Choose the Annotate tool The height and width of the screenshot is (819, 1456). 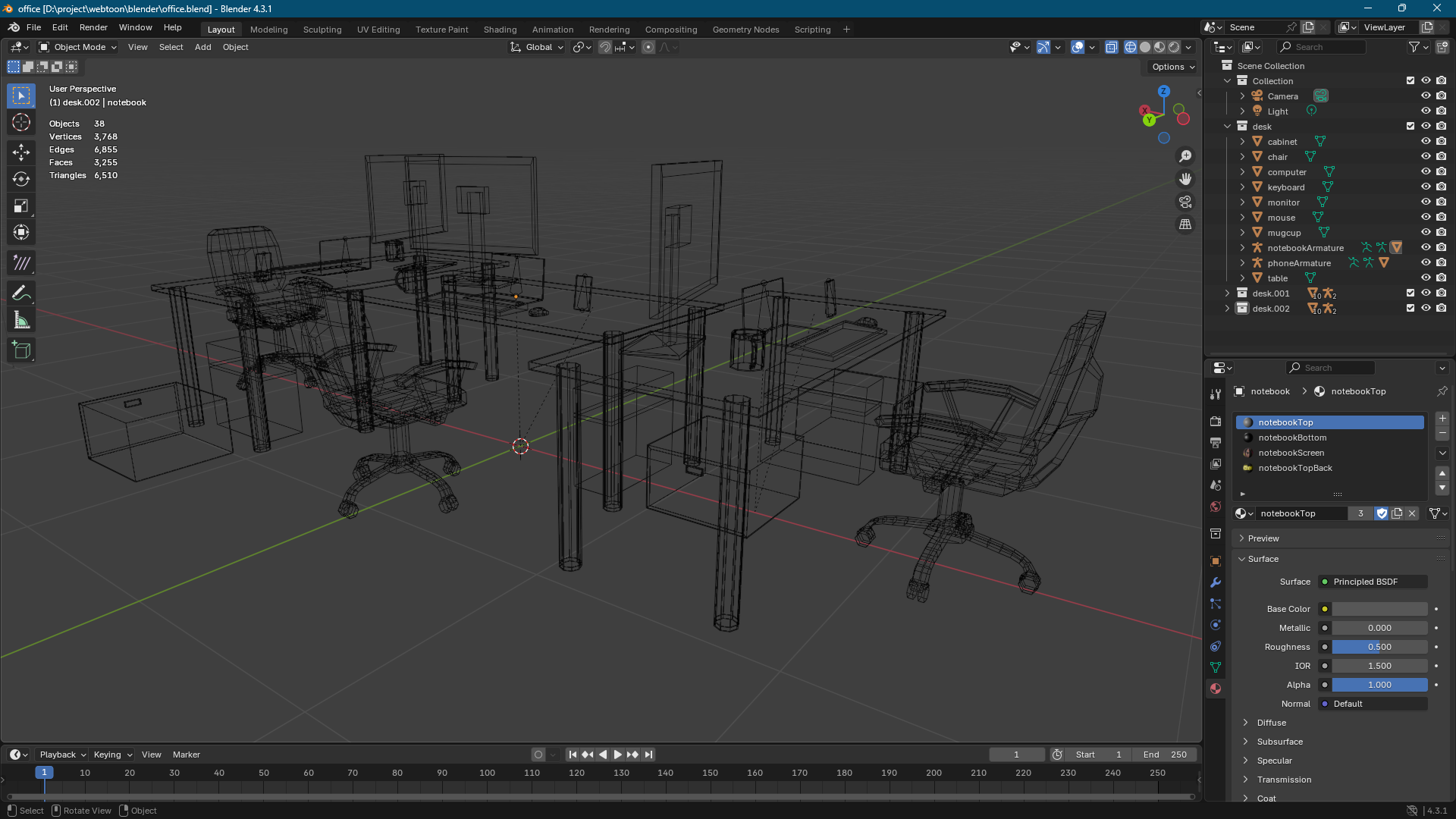tap(21, 293)
